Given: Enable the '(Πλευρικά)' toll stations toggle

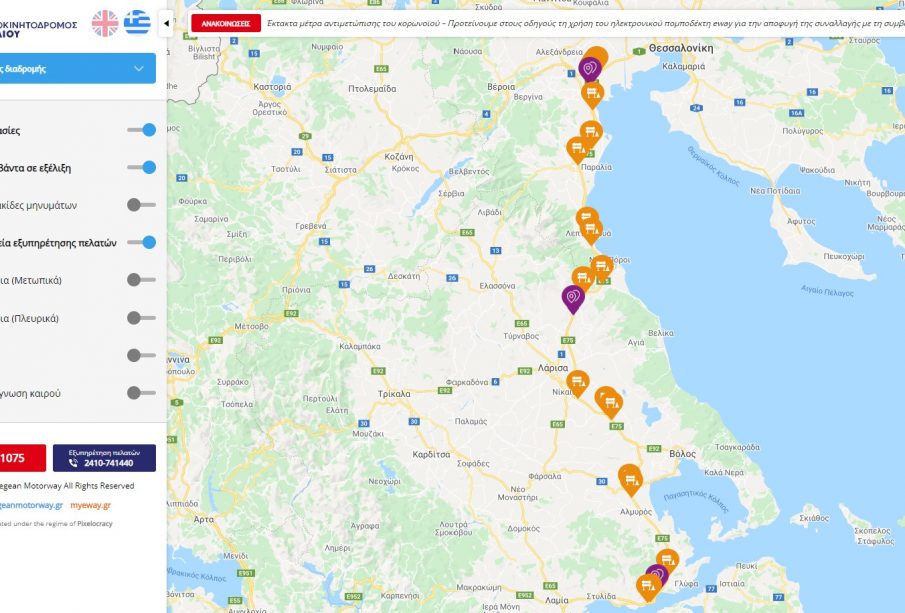Looking at the screenshot, I should tap(141, 318).
